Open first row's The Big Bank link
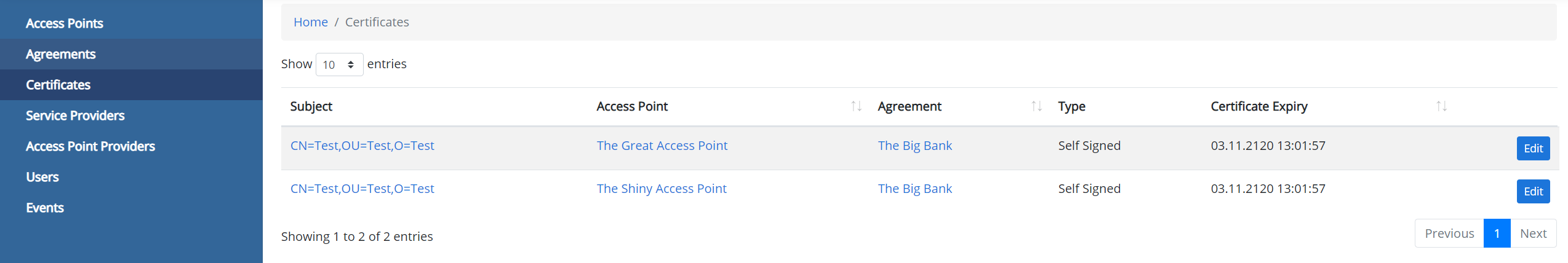Screen dimensions: 1568x263 [x=914, y=146]
